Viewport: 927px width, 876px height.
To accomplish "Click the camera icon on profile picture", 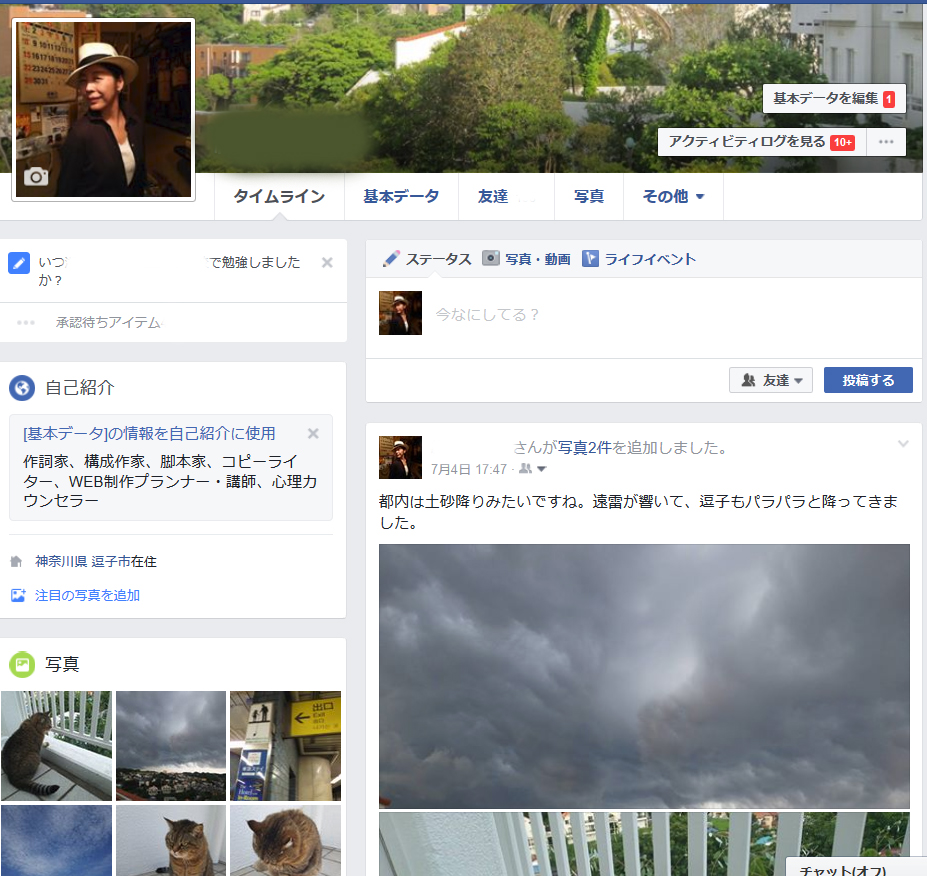I will (x=36, y=176).
